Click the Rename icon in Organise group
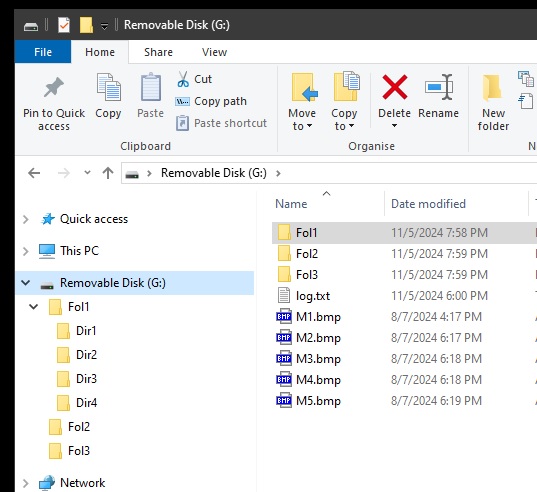The height and width of the screenshot is (492, 537). tap(439, 87)
